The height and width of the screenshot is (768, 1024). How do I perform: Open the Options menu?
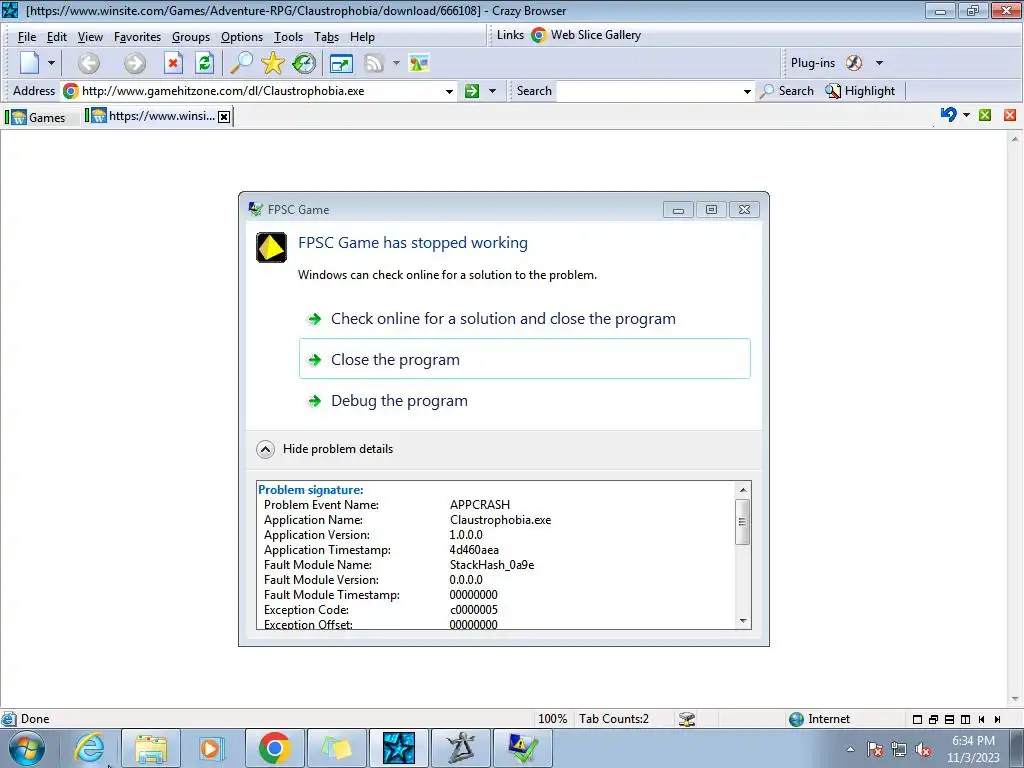pyautogui.click(x=242, y=37)
